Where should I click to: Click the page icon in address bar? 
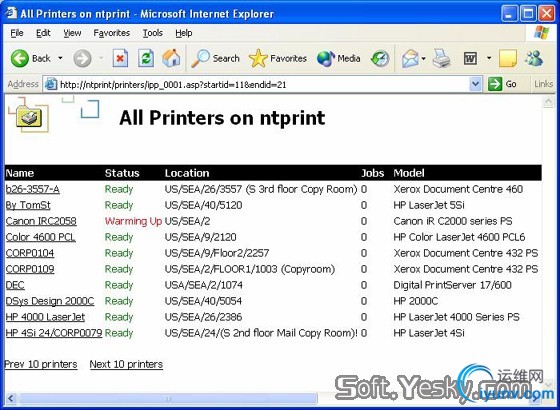tap(51, 84)
